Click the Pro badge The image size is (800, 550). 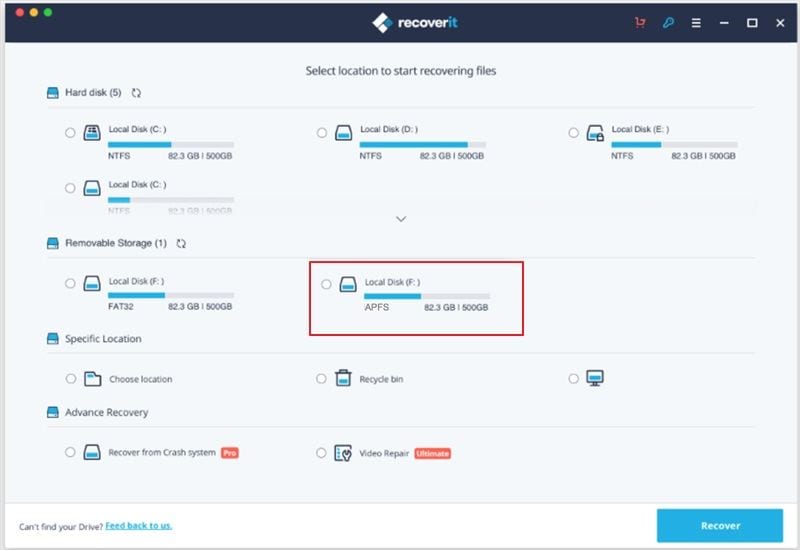pos(230,453)
